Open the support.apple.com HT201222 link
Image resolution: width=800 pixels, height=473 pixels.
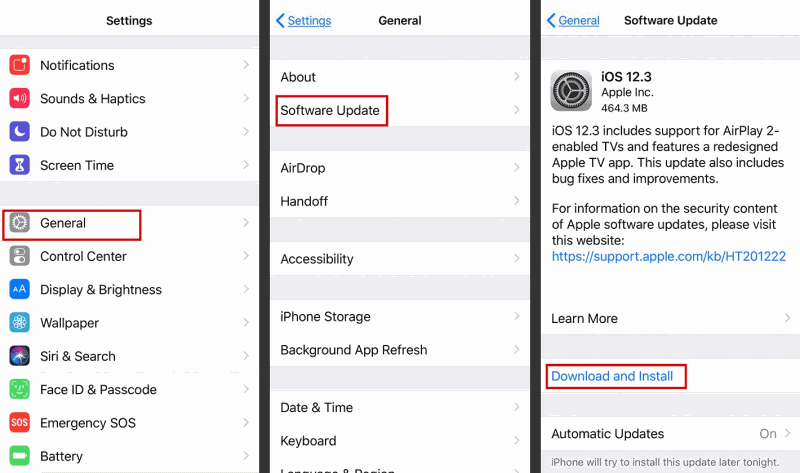click(x=668, y=257)
